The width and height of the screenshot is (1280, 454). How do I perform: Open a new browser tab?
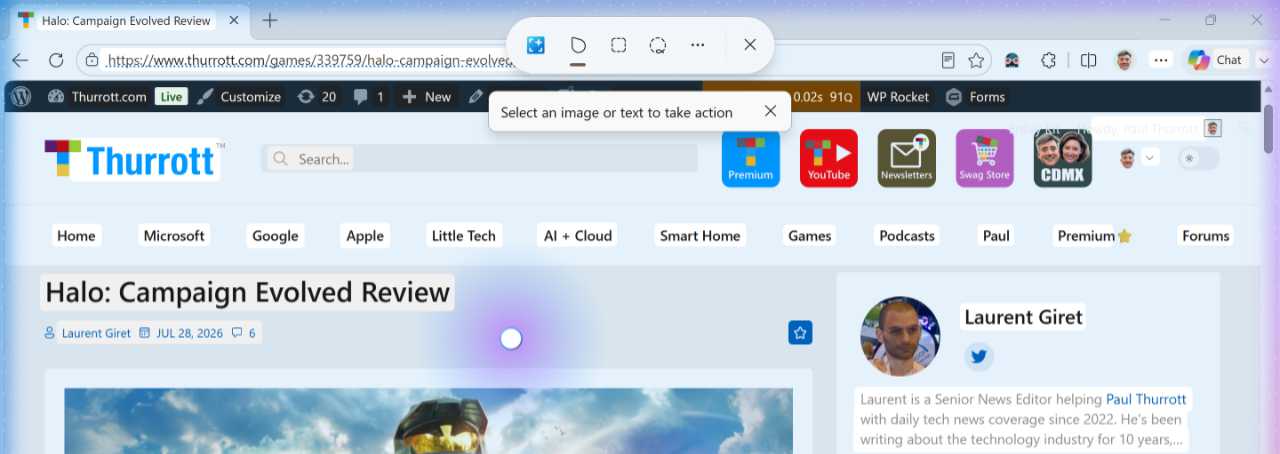point(270,20)
